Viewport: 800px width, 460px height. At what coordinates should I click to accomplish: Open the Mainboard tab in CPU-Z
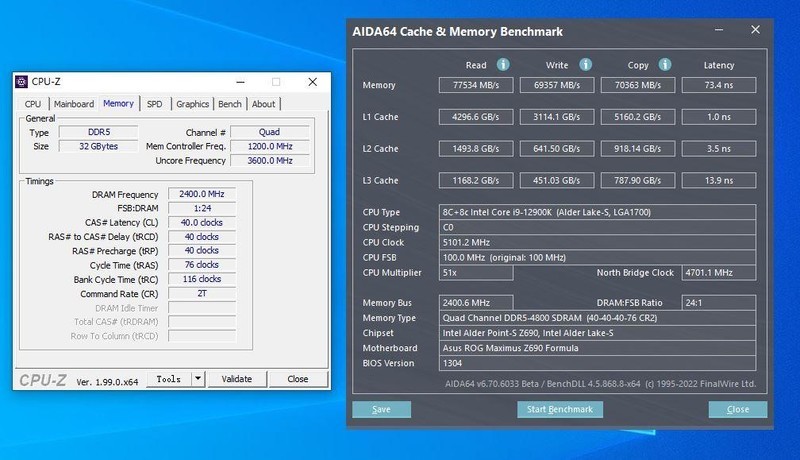tap(74, 104)
